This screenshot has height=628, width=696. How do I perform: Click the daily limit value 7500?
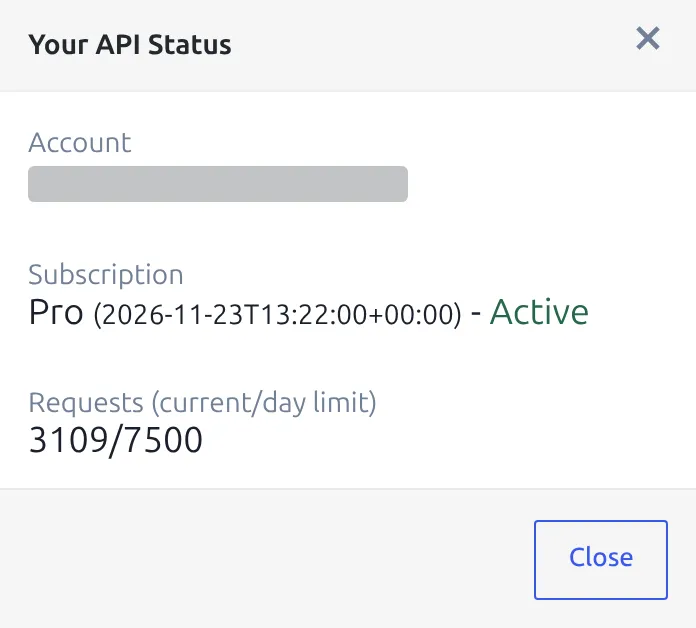[x=162, y=440]
